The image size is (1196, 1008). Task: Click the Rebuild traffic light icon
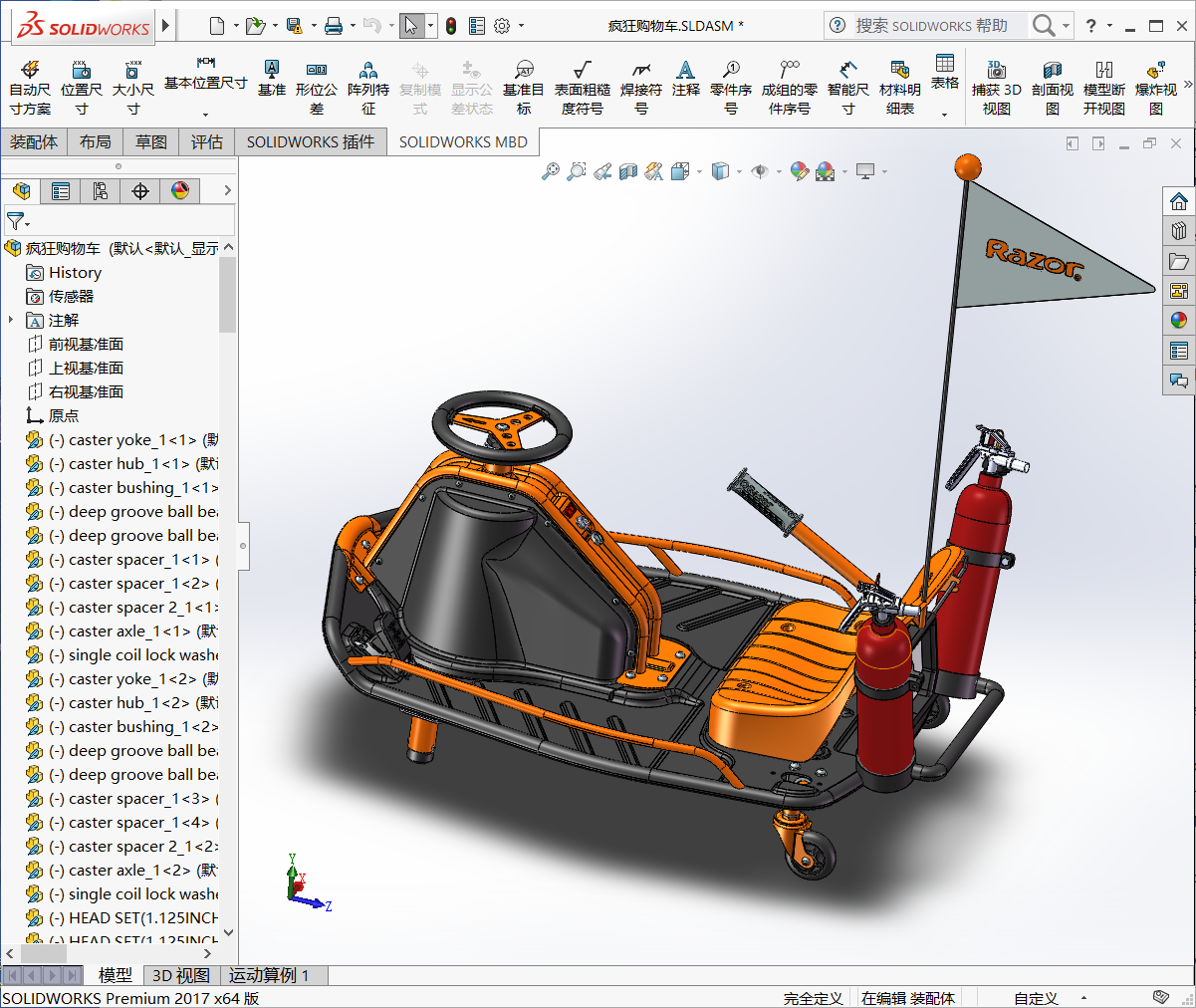451,26
